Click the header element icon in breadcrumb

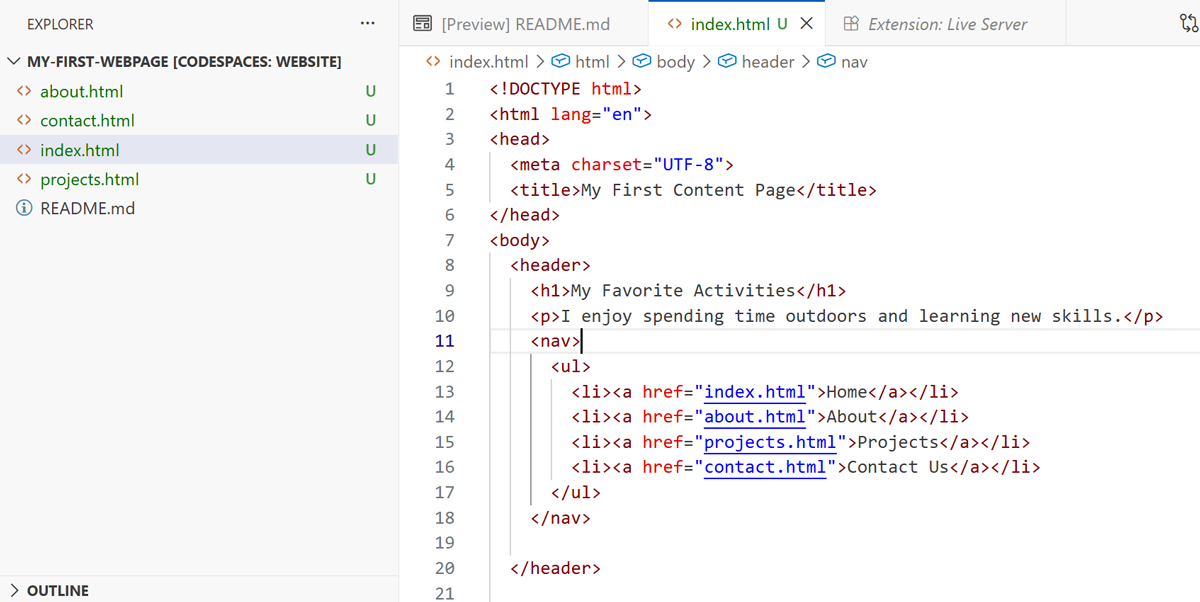pos(728,62)
